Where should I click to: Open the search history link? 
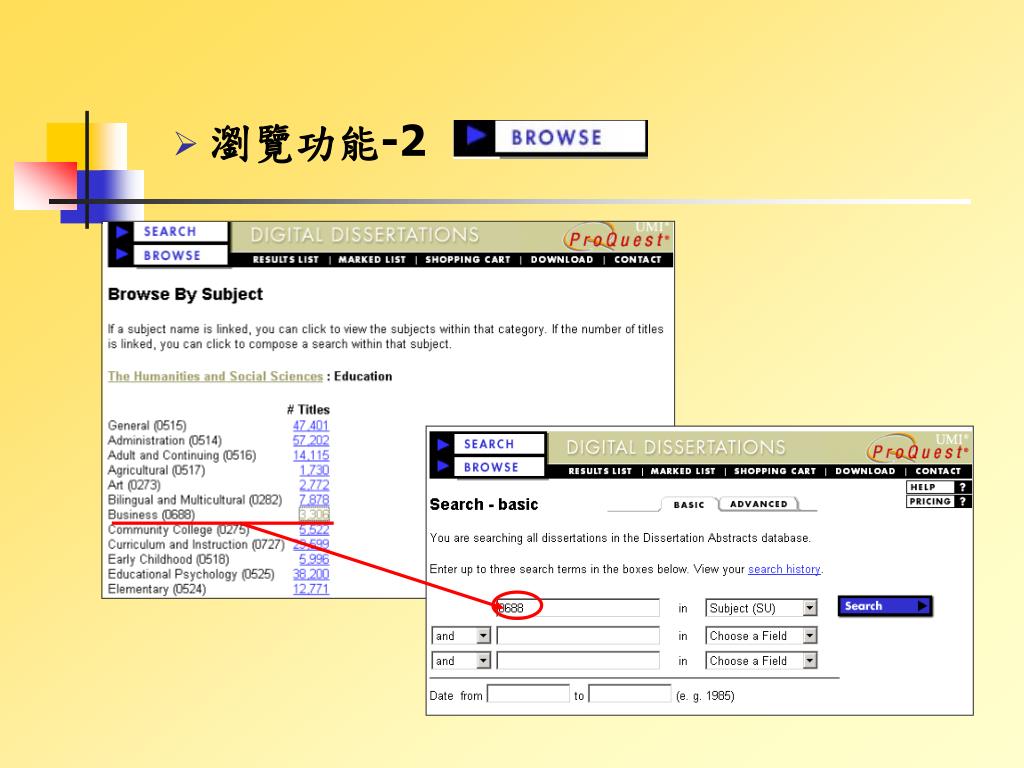point(784,569)
